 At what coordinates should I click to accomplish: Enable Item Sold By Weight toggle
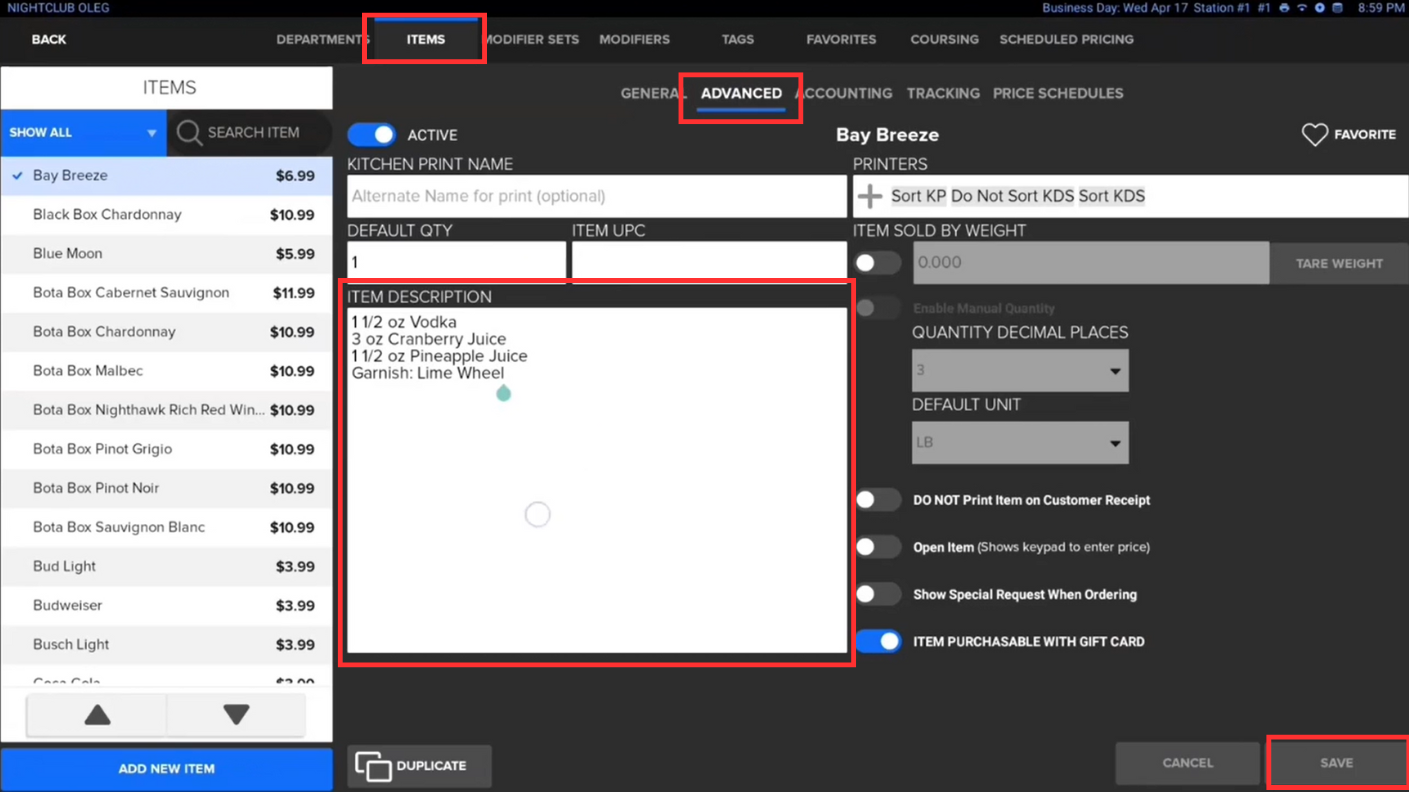click(877, 263)
